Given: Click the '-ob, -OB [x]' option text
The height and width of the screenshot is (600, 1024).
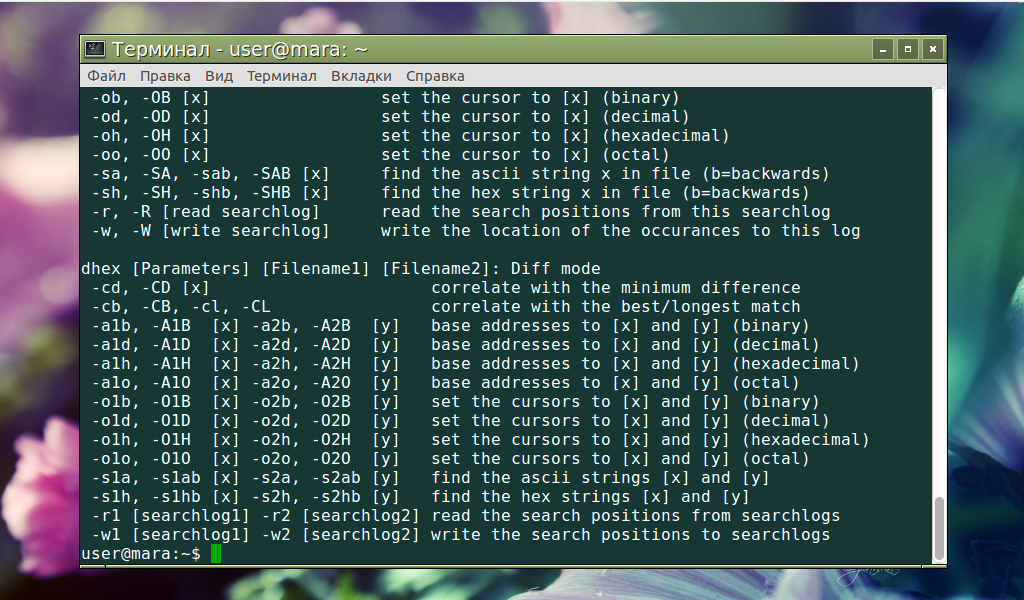Looking at the screenshot, I should [x=151, y=98].
